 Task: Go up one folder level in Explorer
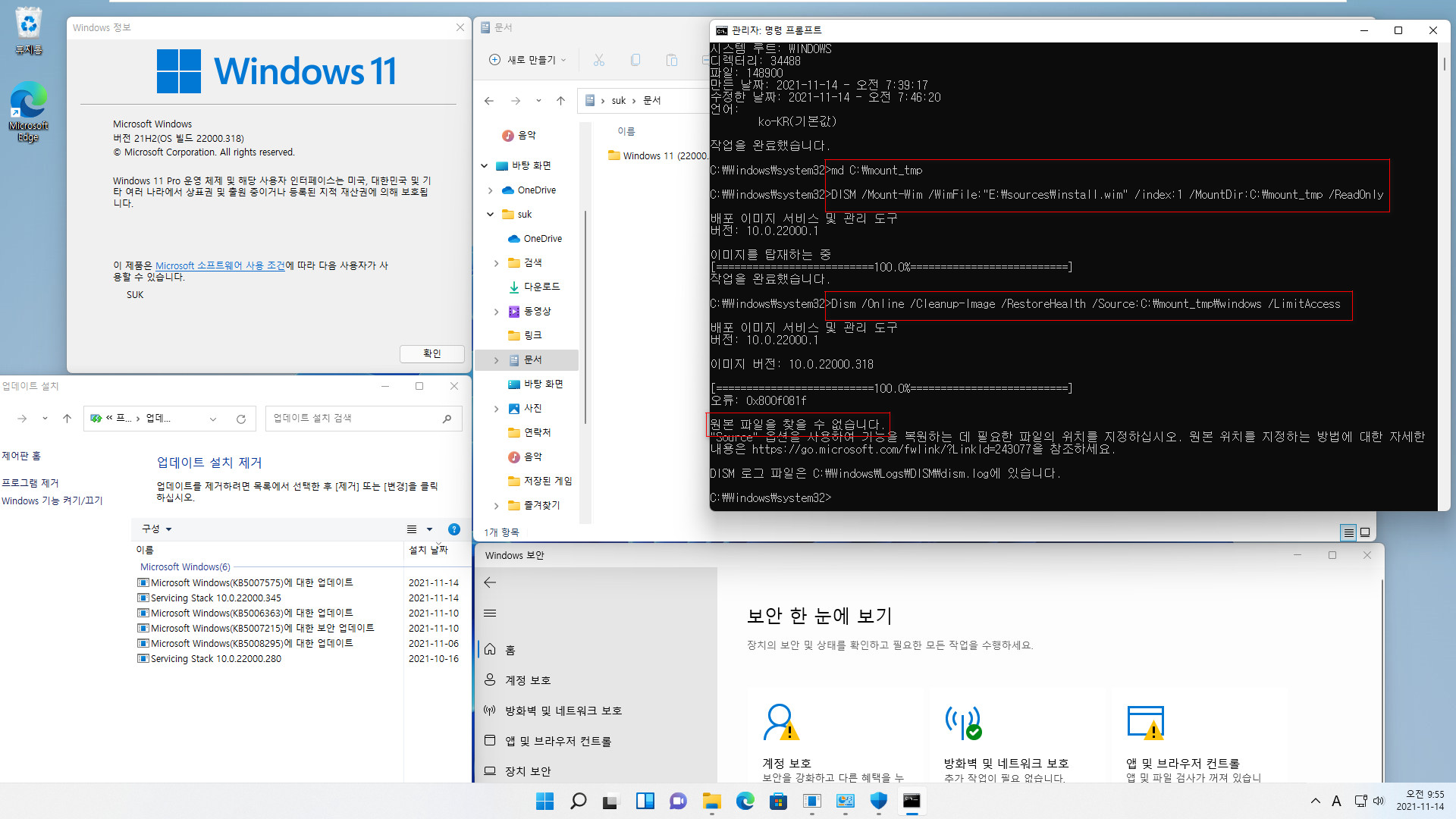coord(560,101)
